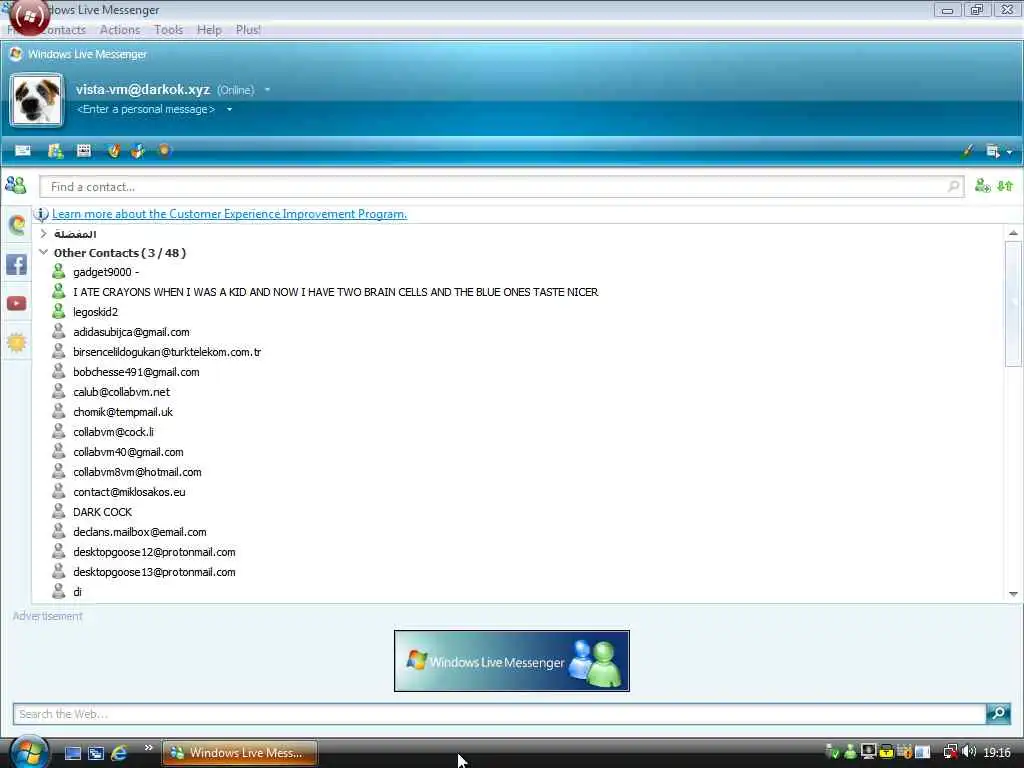
Task: Click the Search the Web field
Action: tap(500, 714)
